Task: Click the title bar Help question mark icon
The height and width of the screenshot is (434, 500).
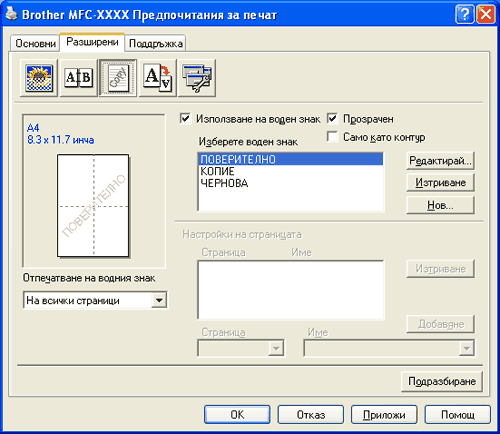Action: tap(464, 15)
